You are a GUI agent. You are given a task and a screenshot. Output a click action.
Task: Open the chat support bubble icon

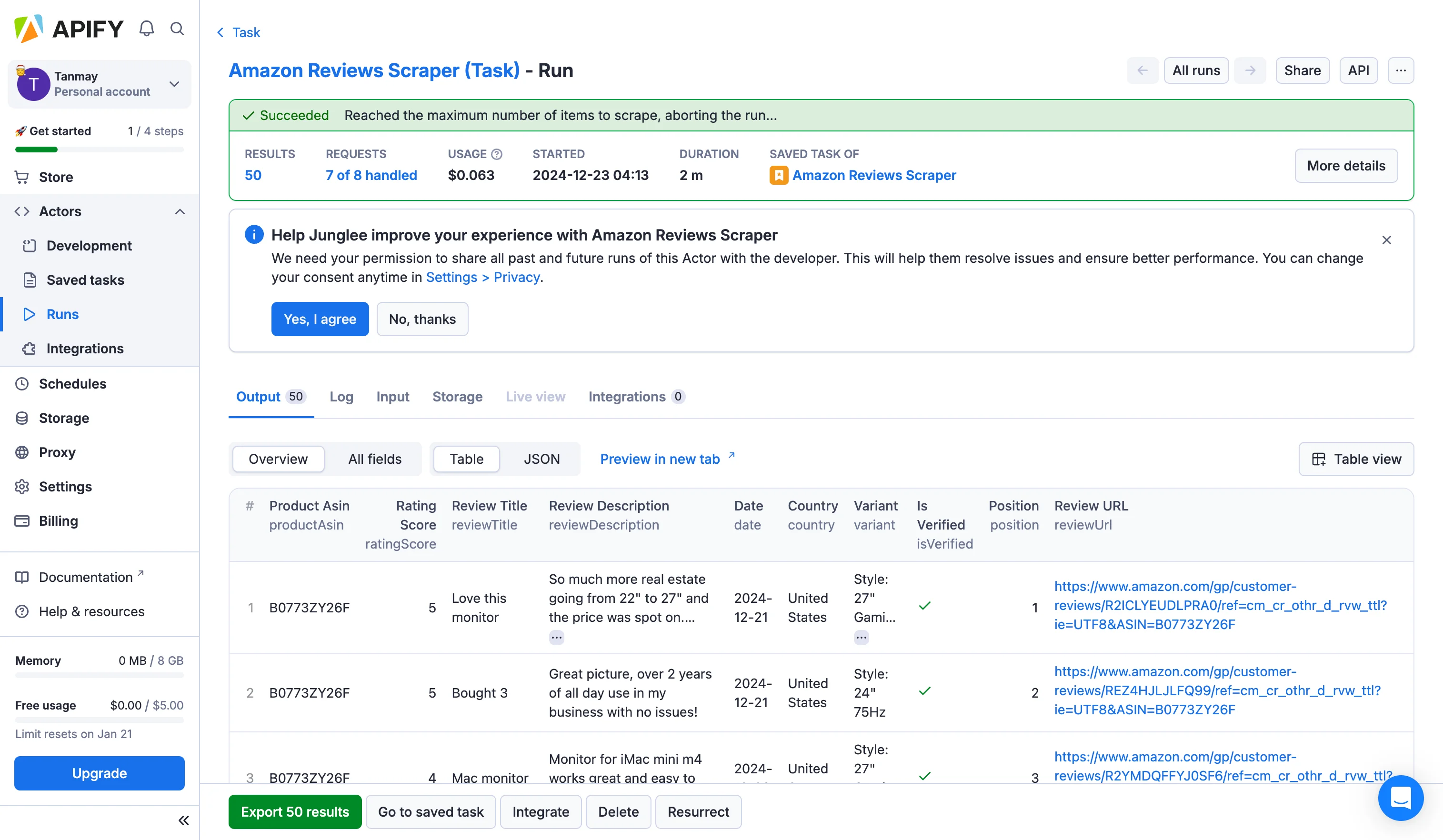1400,797
